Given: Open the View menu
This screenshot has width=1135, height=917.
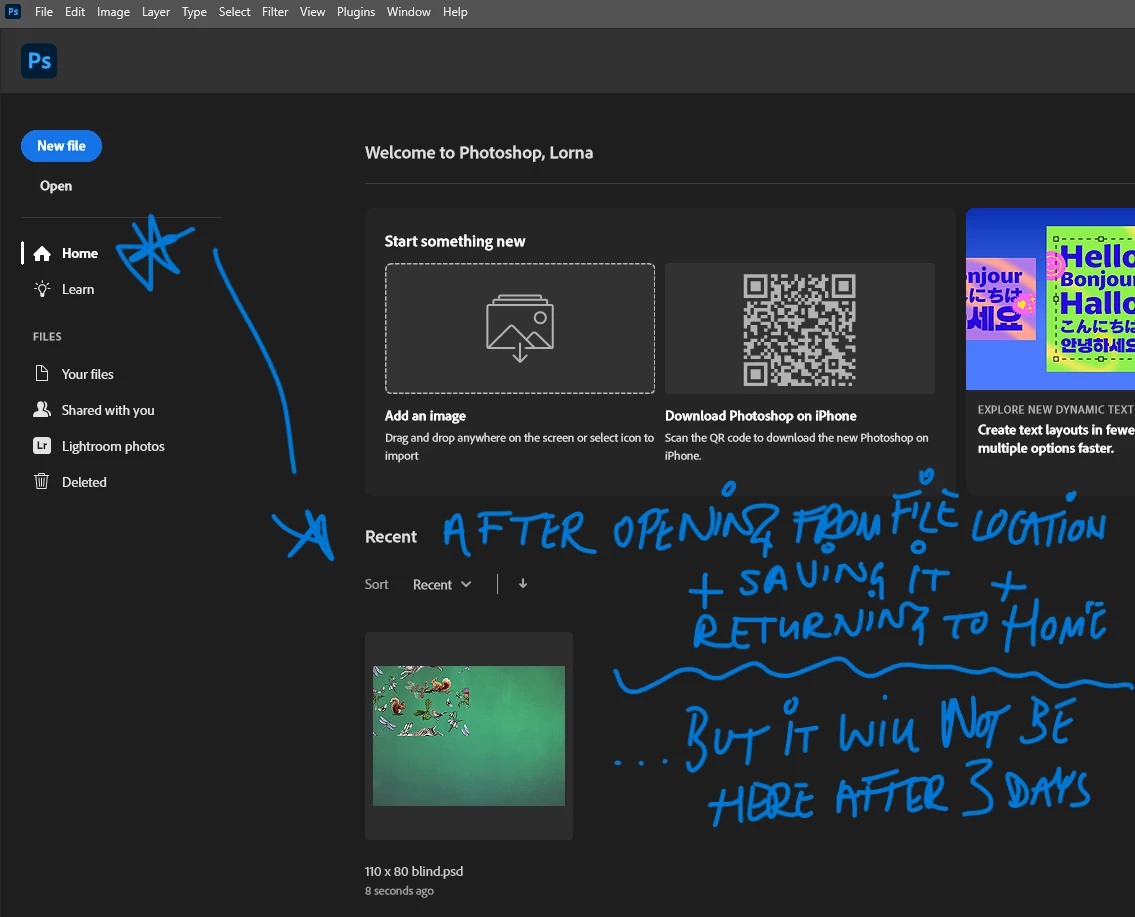Looking at the screenshot, I should coord(313,12).
